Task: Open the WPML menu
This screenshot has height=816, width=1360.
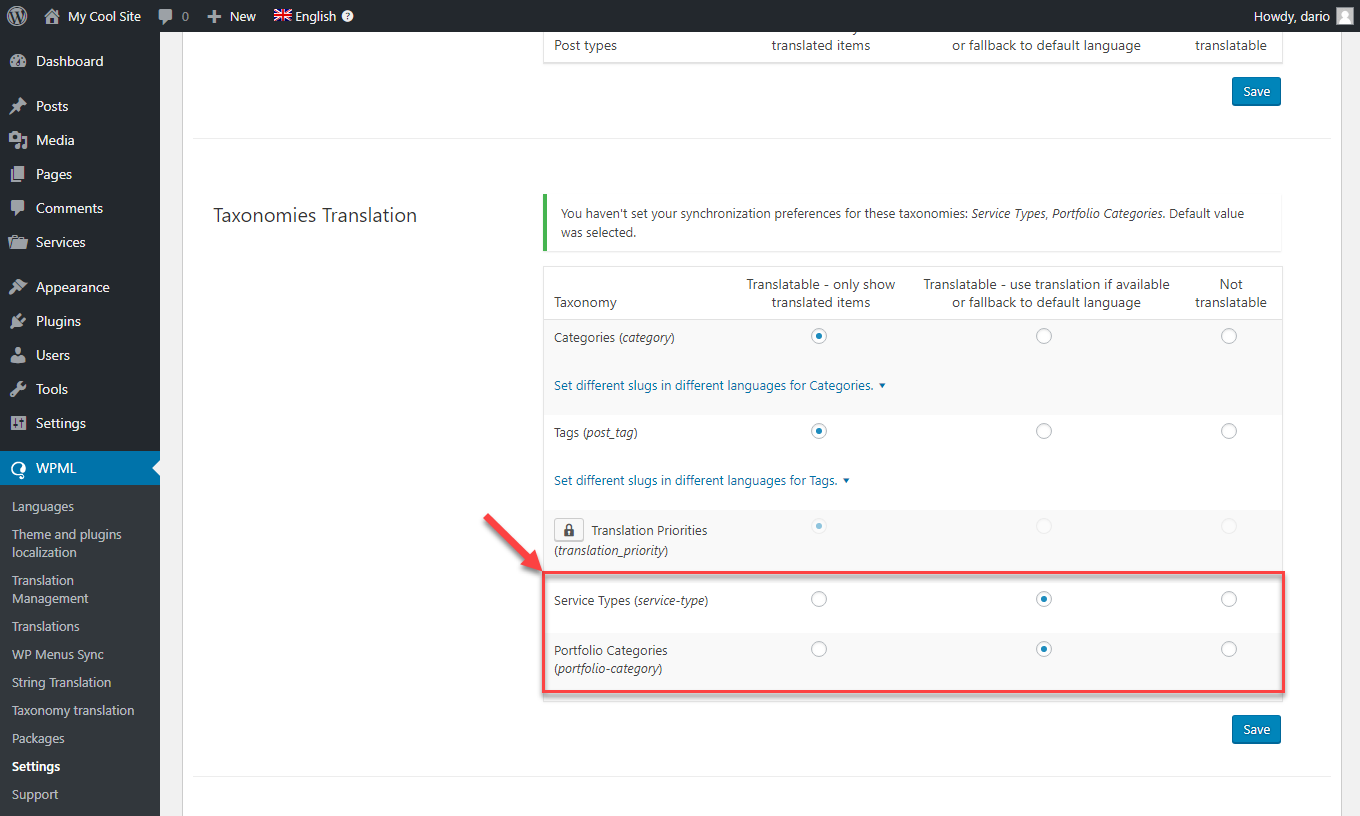Action: point(80,468)
